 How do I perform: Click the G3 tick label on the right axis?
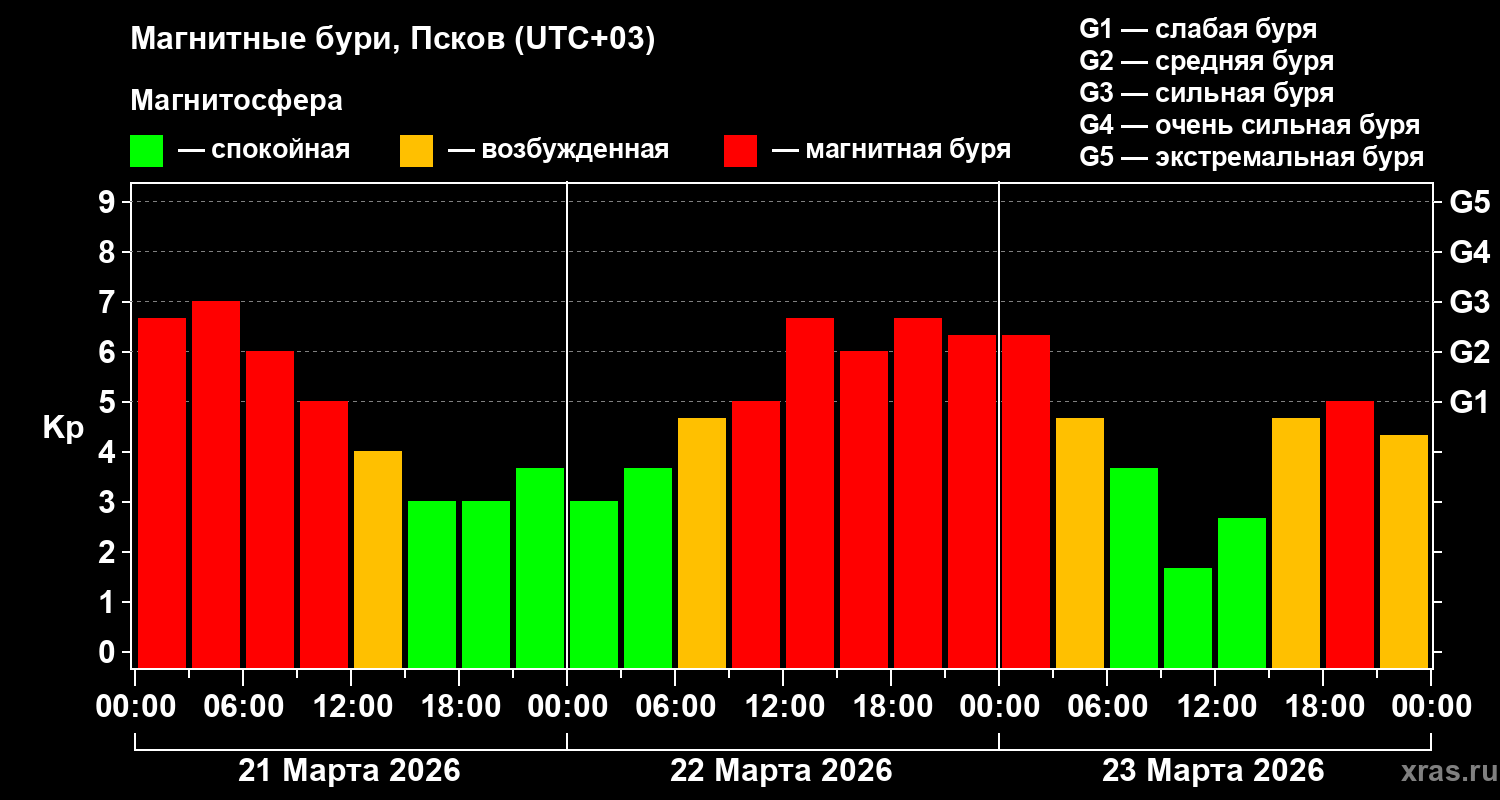click(x=1469, y=302)
